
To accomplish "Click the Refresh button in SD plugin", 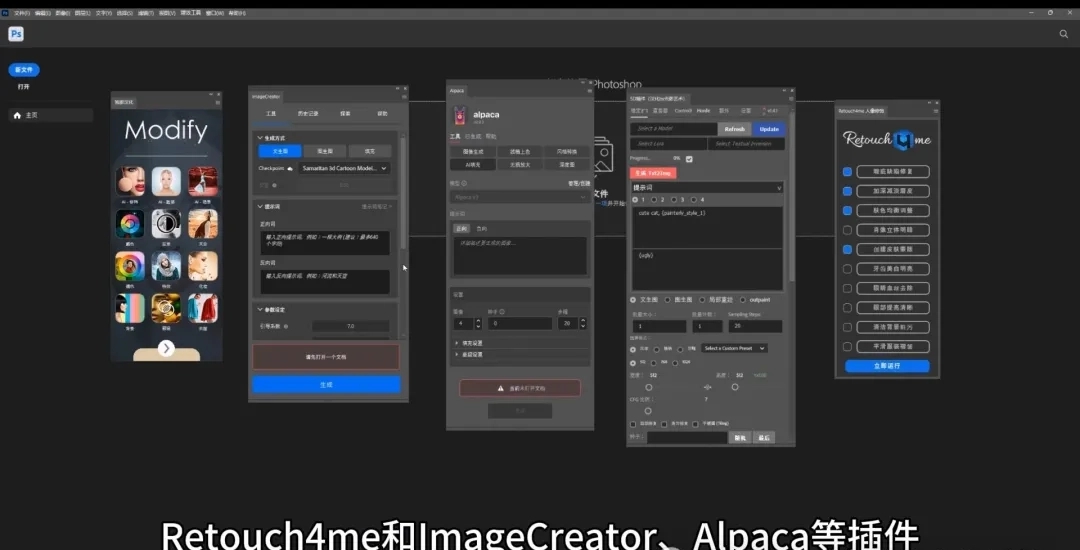I will (x=734, y=129).
